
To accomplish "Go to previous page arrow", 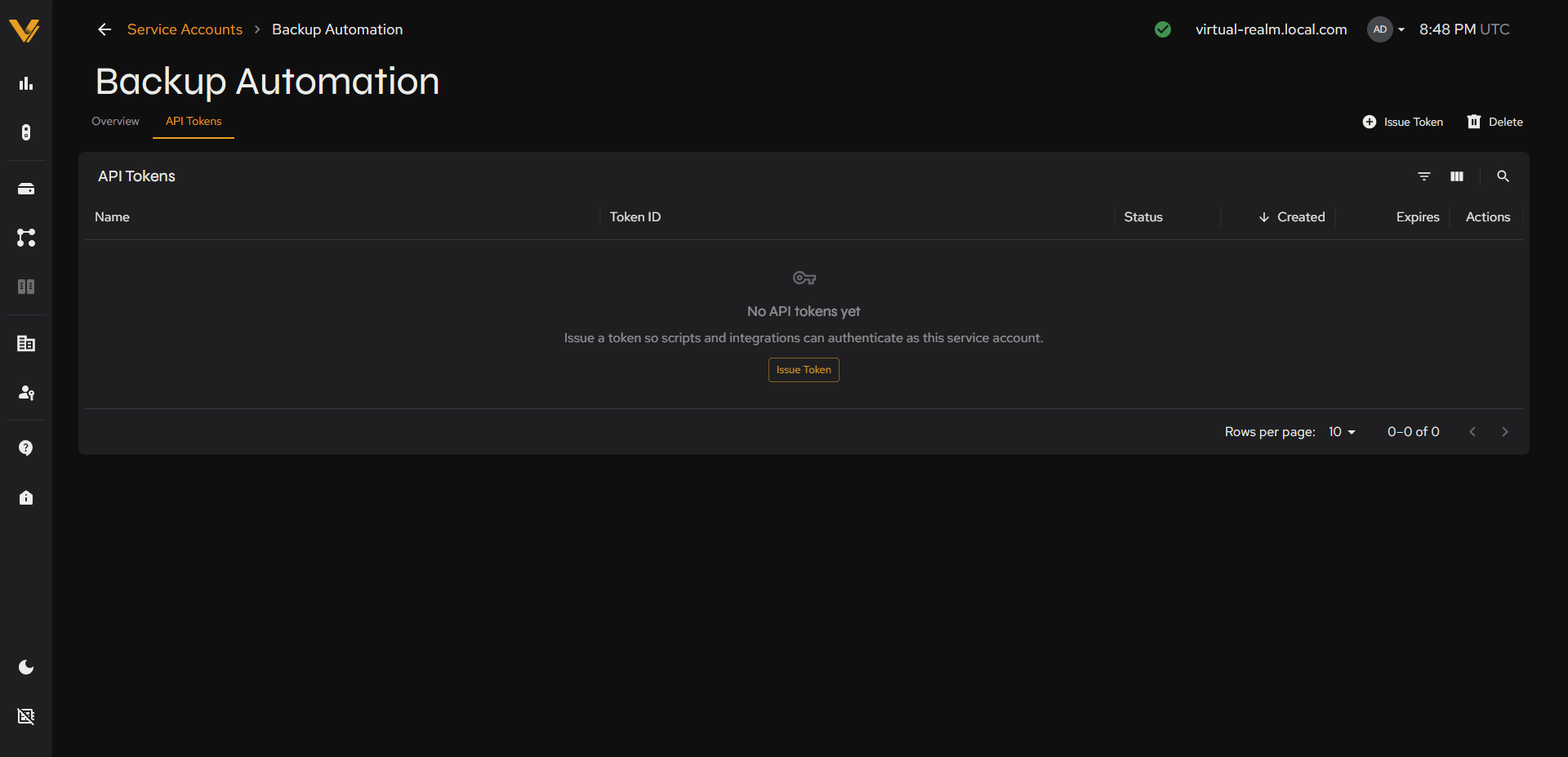I will (x=1472, y=432).
